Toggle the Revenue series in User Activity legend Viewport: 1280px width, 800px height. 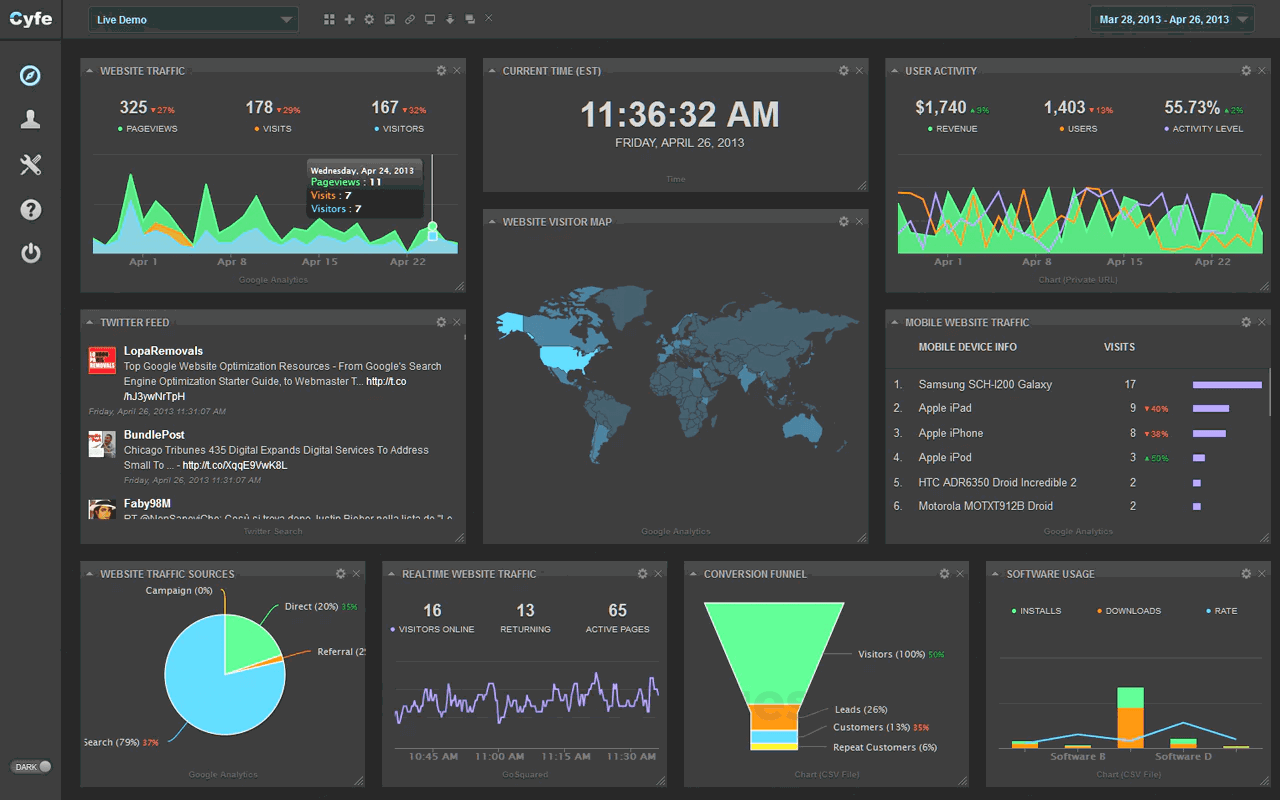point(952,129)
